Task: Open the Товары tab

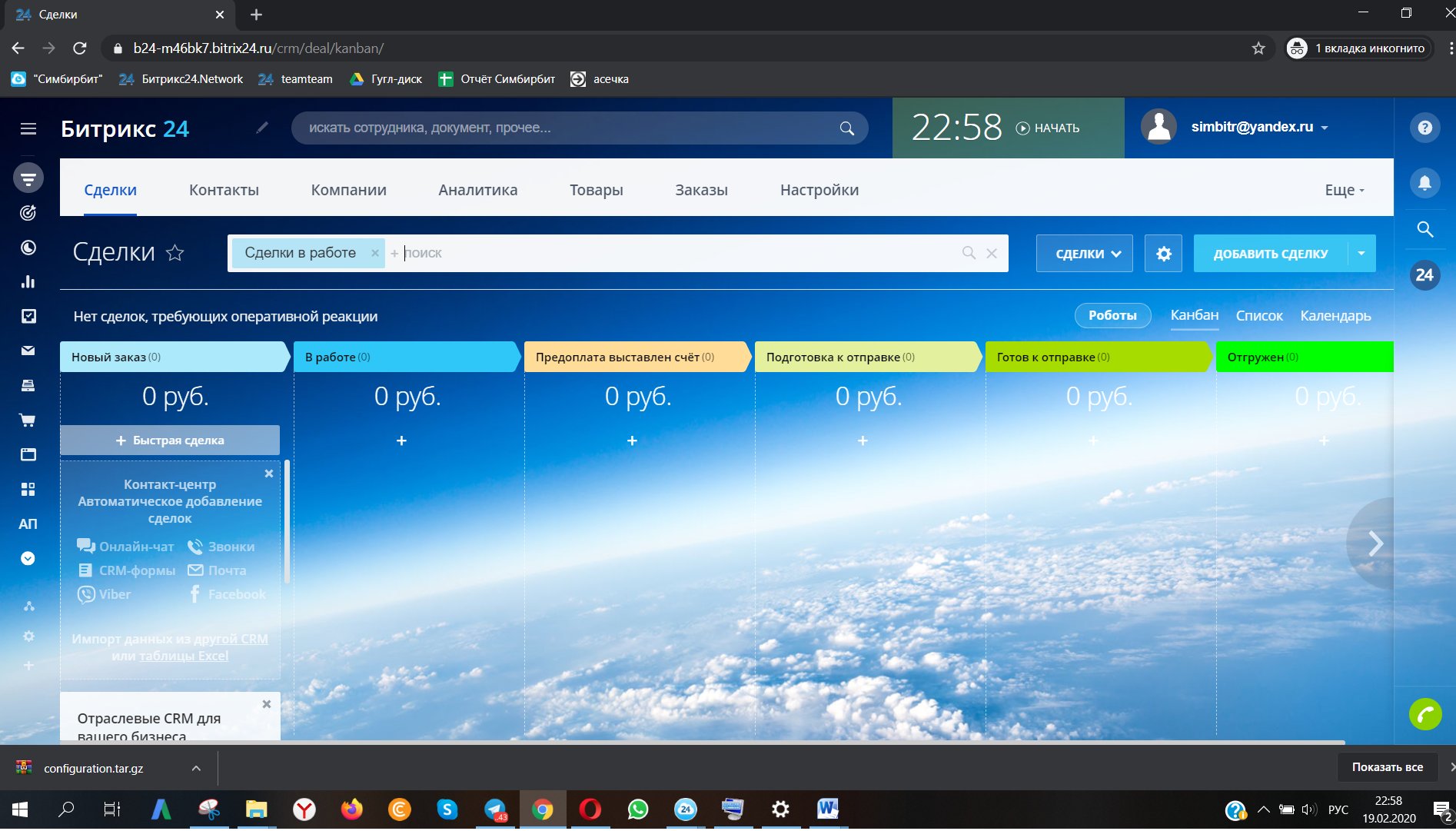Action: [x=597, y=190]
